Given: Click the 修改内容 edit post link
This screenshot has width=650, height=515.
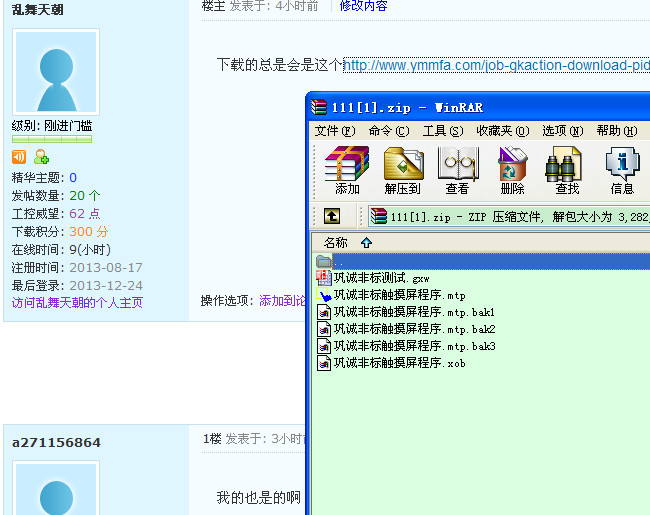Looking at the screenshot, I should click(363, 6).
